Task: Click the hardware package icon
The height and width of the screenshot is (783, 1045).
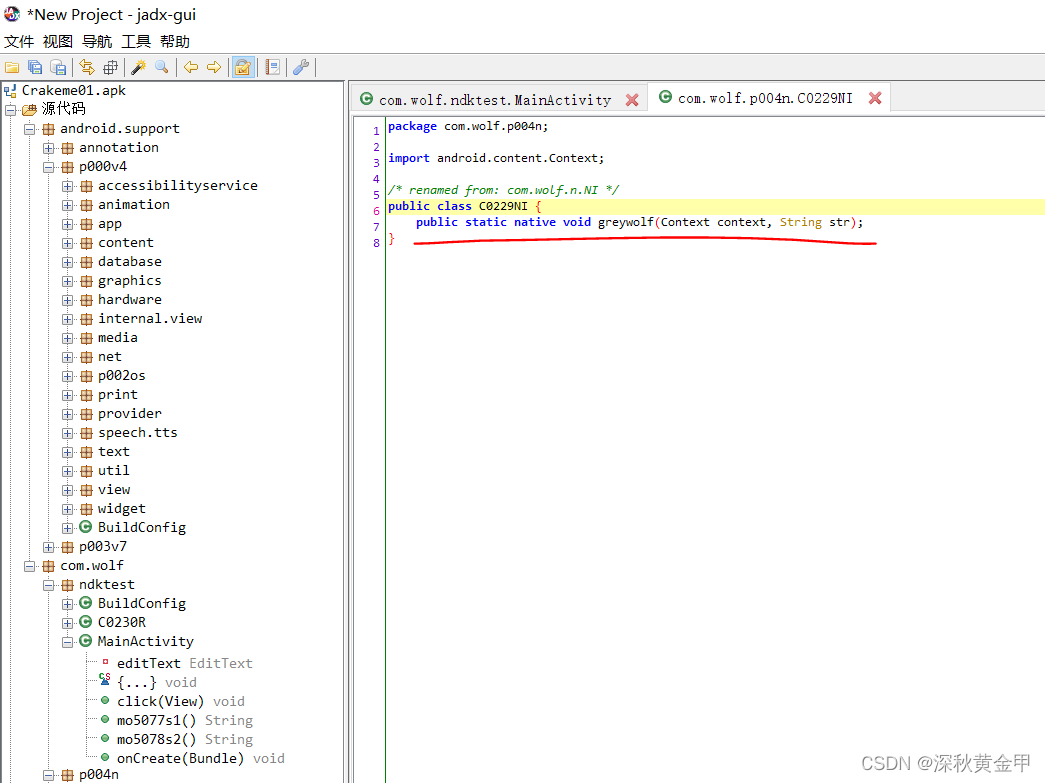Action: (87, 300)
